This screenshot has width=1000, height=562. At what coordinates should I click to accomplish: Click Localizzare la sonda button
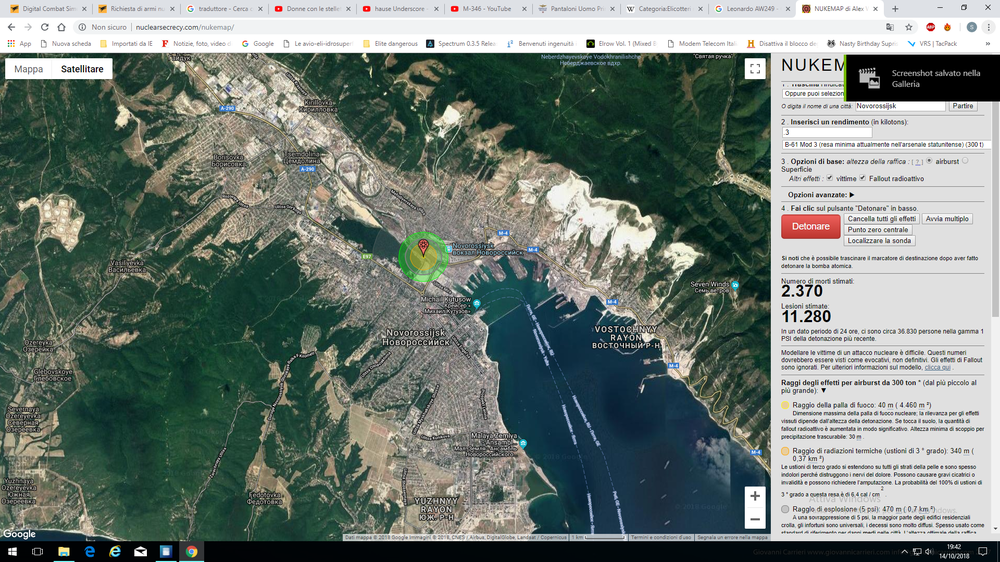click(x=879, y=240)
